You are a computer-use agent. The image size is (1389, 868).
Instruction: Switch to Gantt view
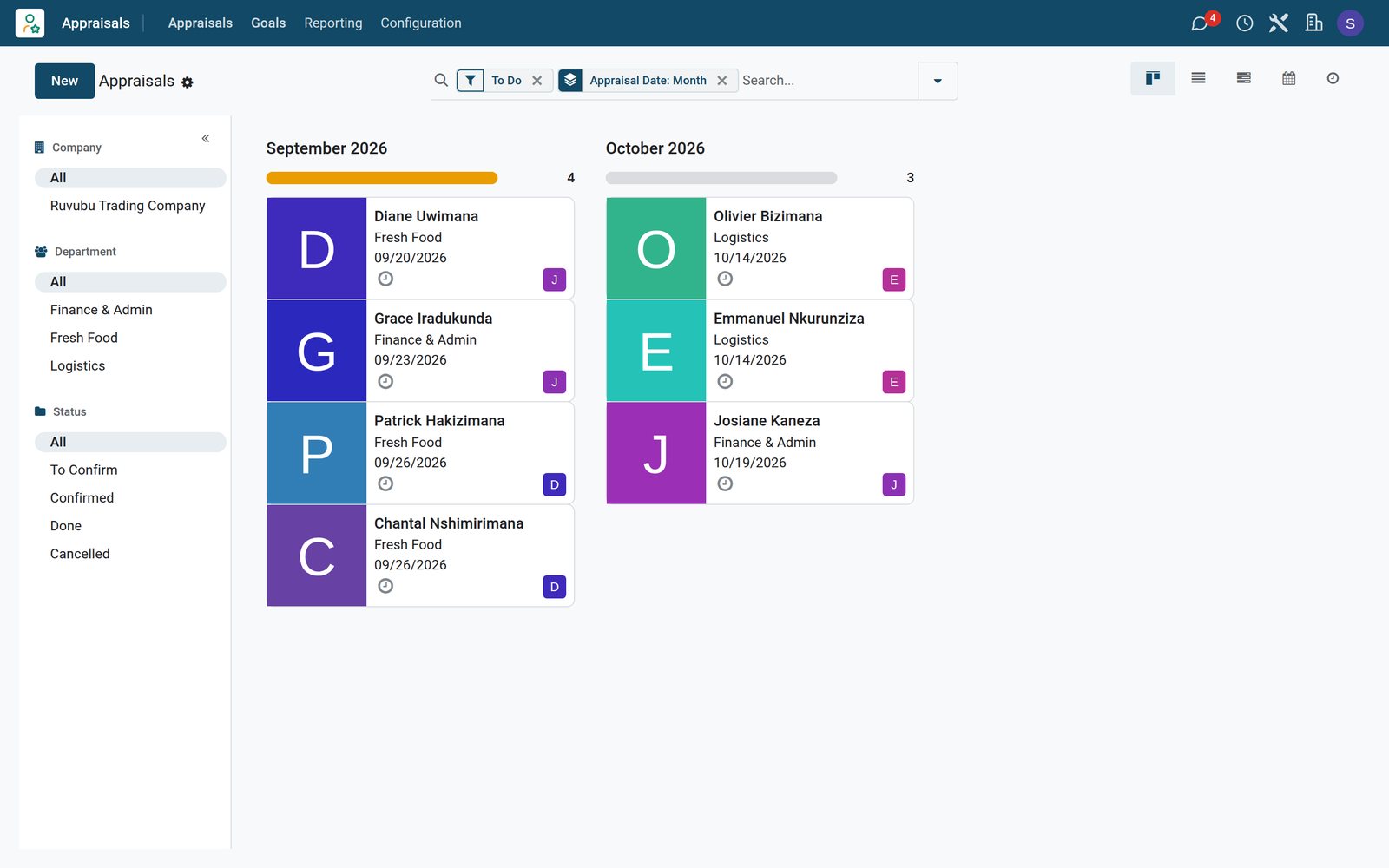click(1243, 78)
